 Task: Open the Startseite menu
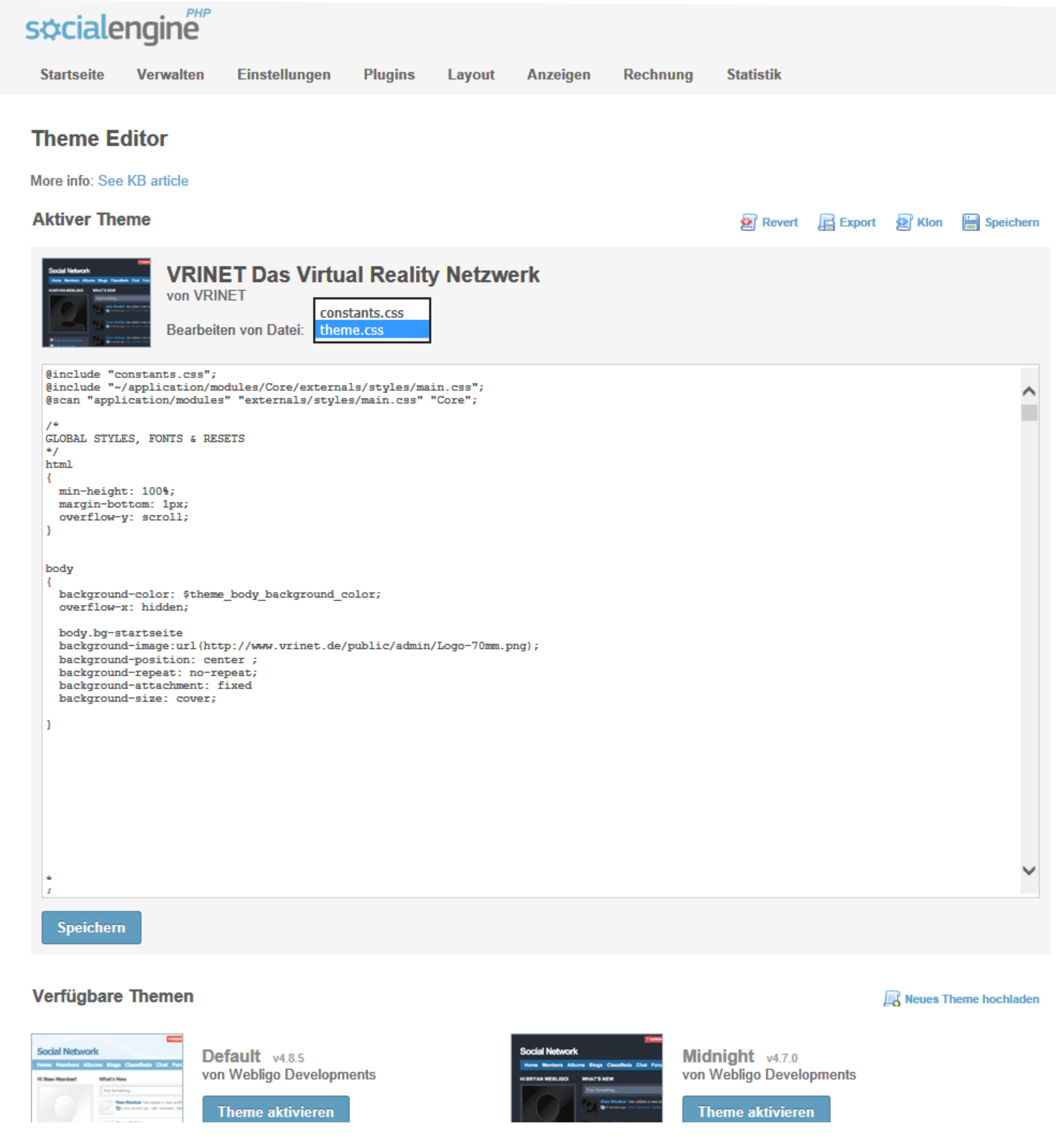pos(72,74)
